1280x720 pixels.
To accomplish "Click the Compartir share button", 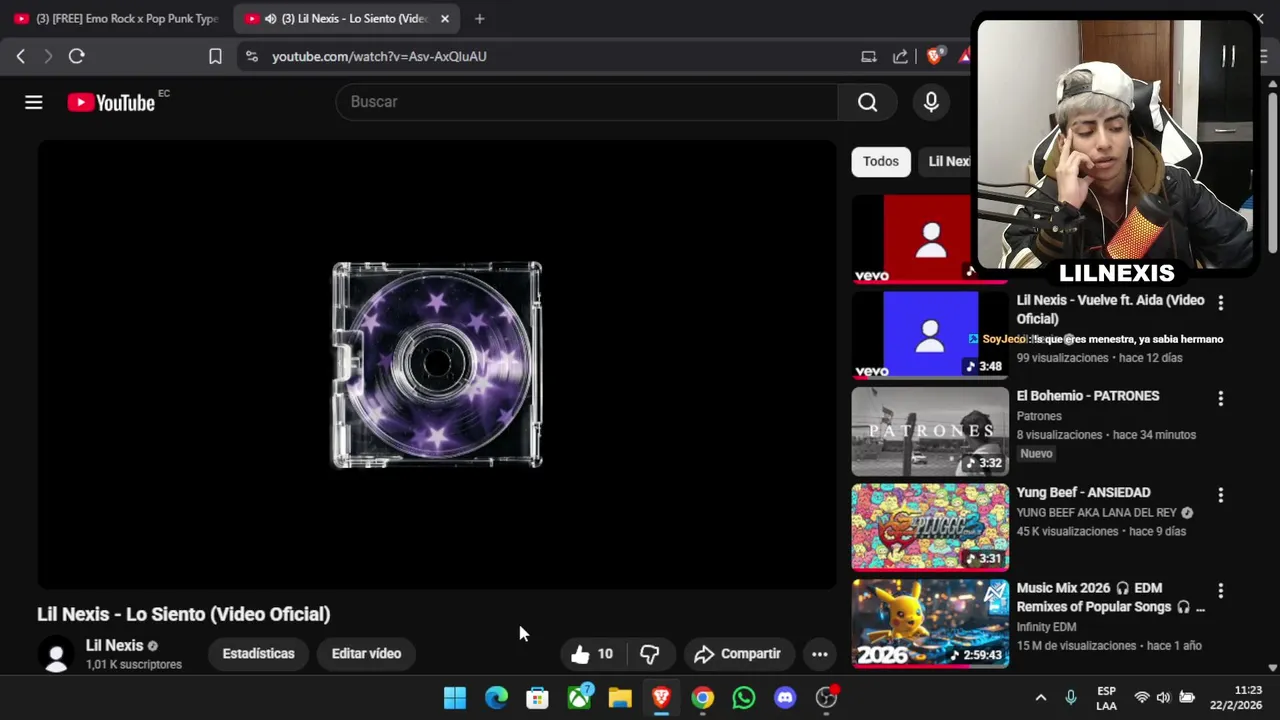I will (738, 654).
